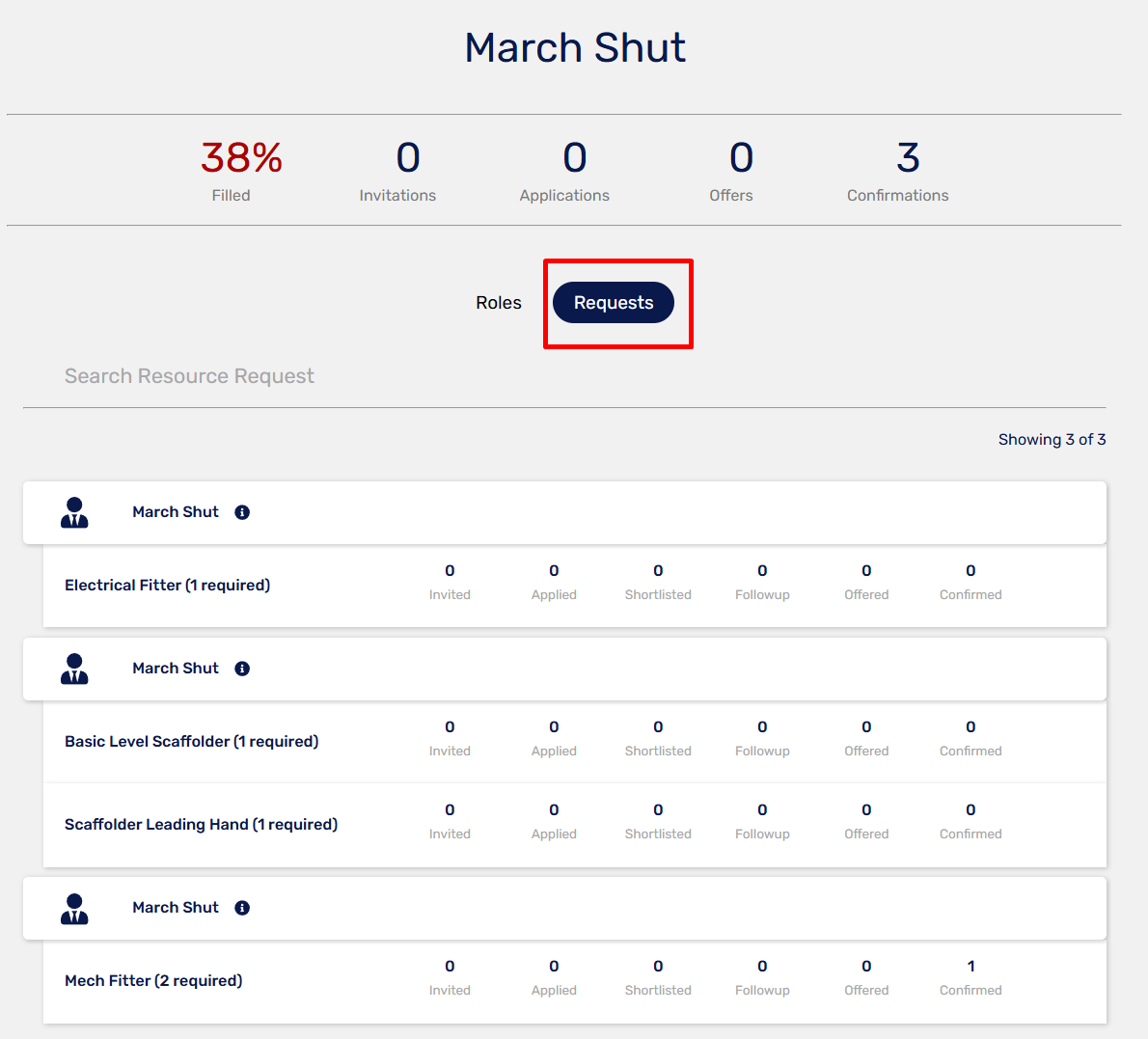Select the Requests tab
The height and width of the screenshot is (1039, 1148).
click(x=614, y=302)
